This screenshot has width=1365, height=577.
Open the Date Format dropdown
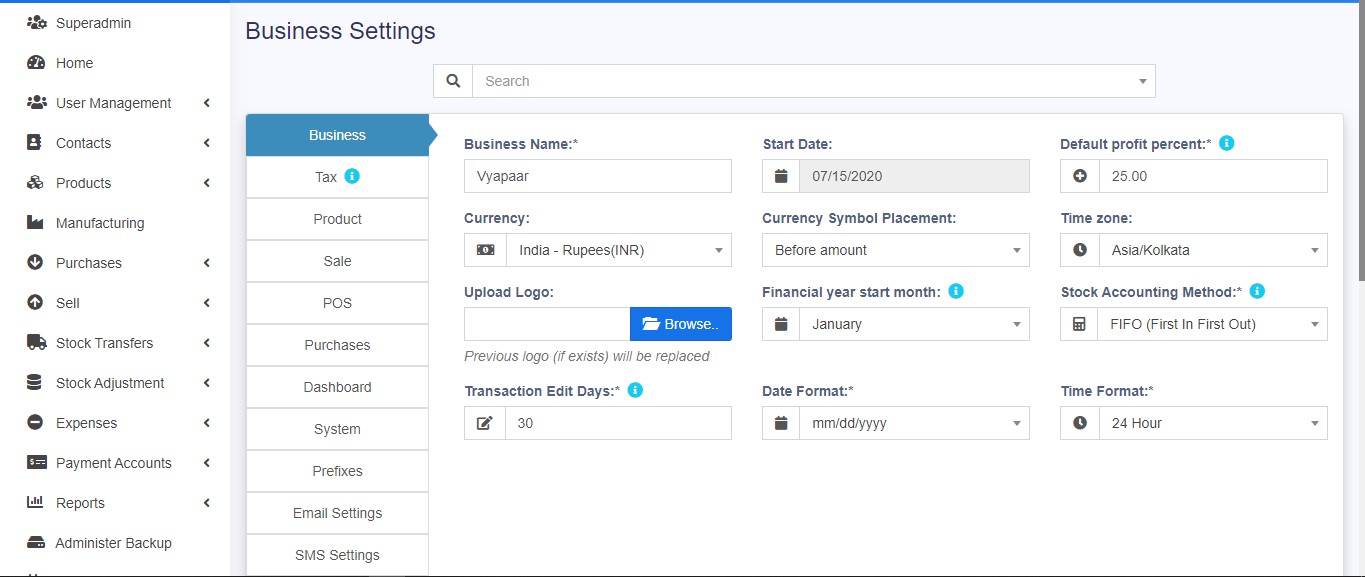click(914, 423)
